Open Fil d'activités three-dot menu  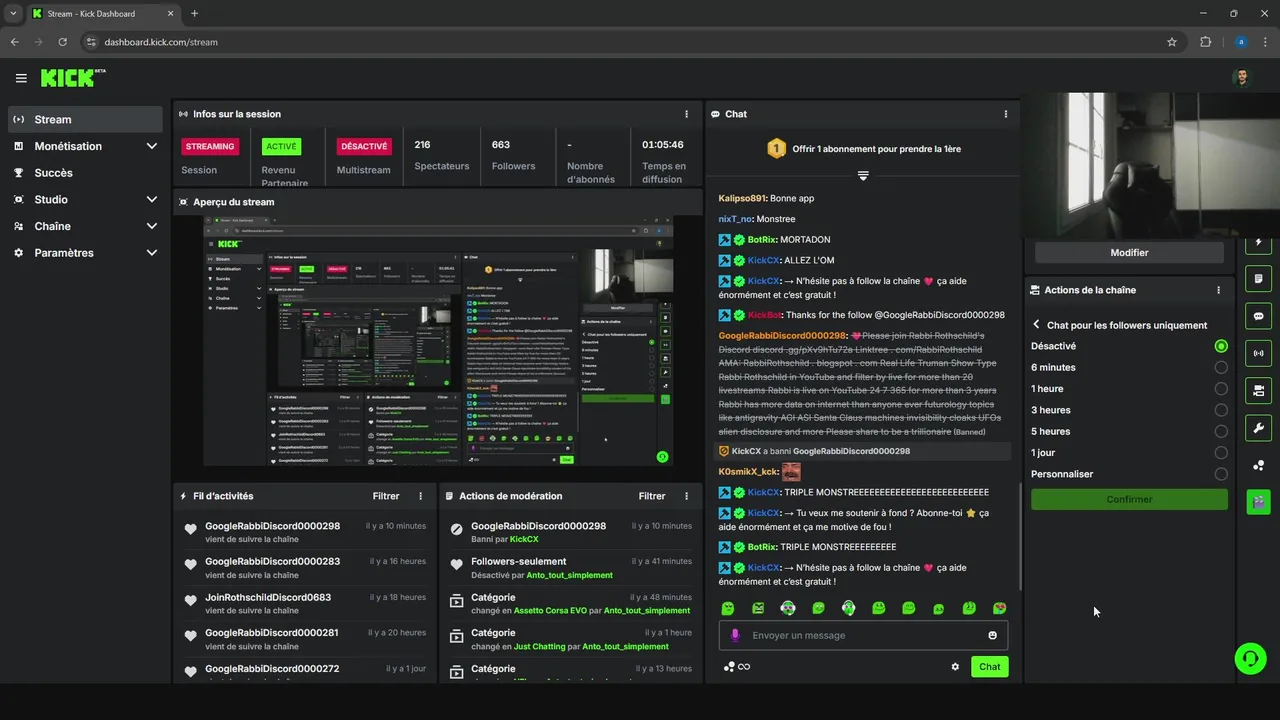[420, 496]
